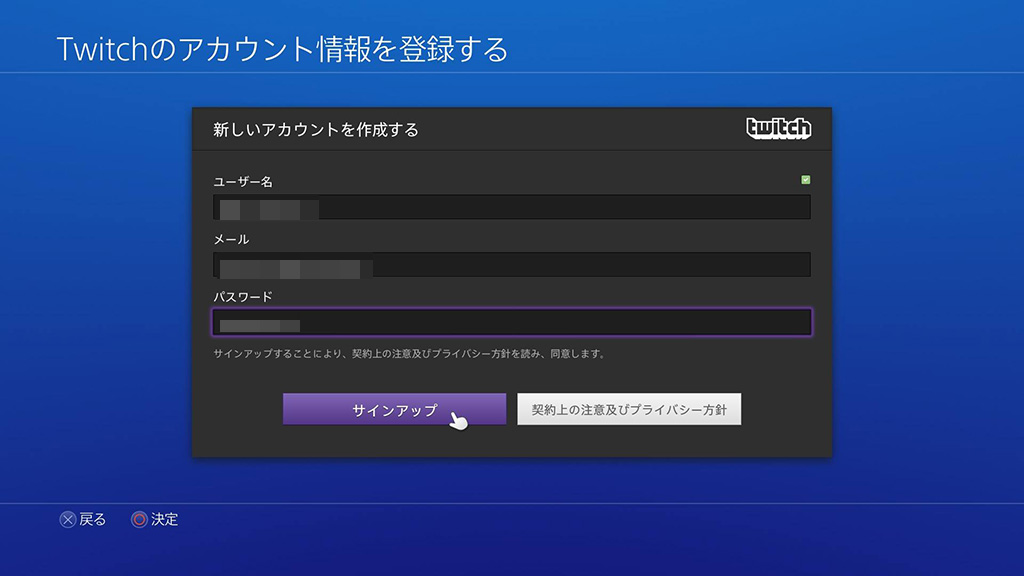Click the パスワード label
The height and width of the screenshot is (576, 1024).
pyautogui.click(x=243, y=296)
